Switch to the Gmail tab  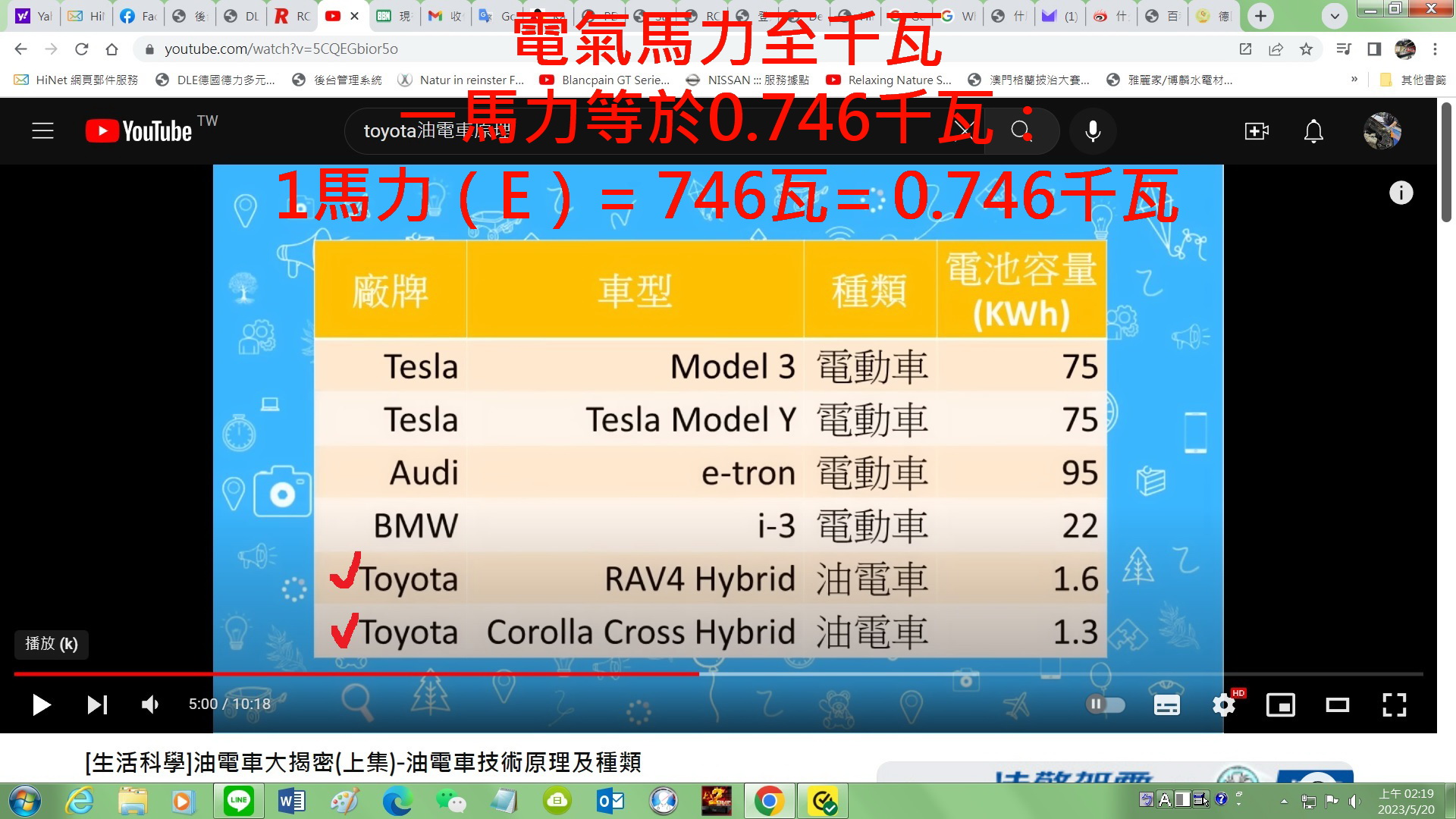point(445,16)
